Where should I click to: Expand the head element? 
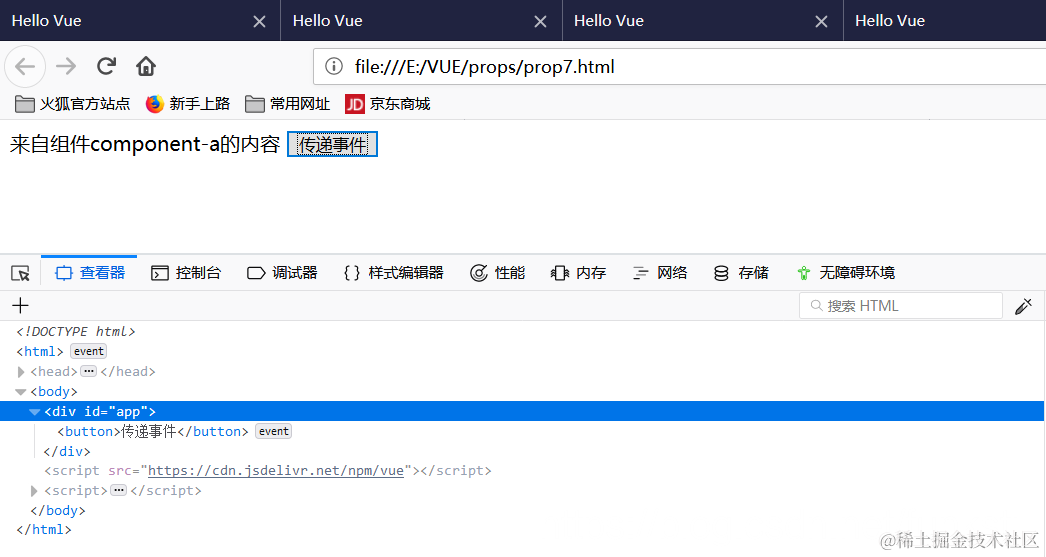21,372
